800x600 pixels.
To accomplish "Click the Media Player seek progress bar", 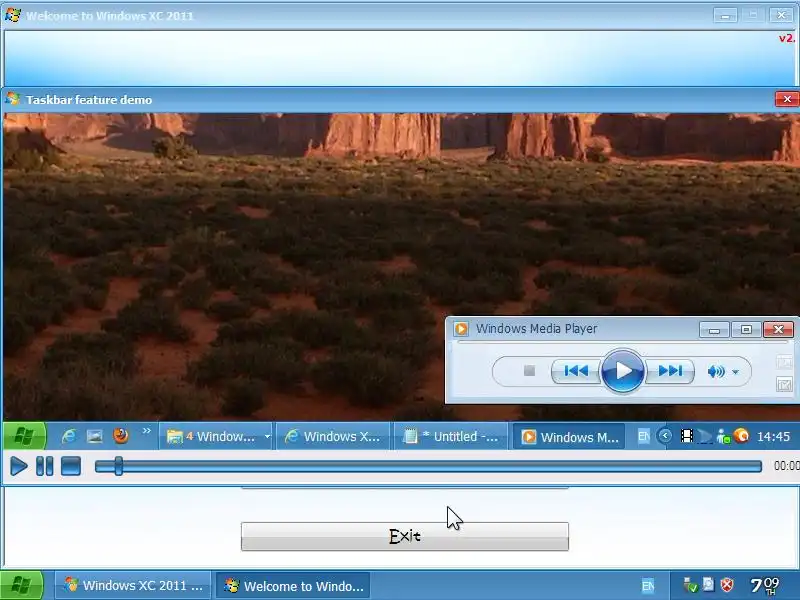I will tap(622, 342).
